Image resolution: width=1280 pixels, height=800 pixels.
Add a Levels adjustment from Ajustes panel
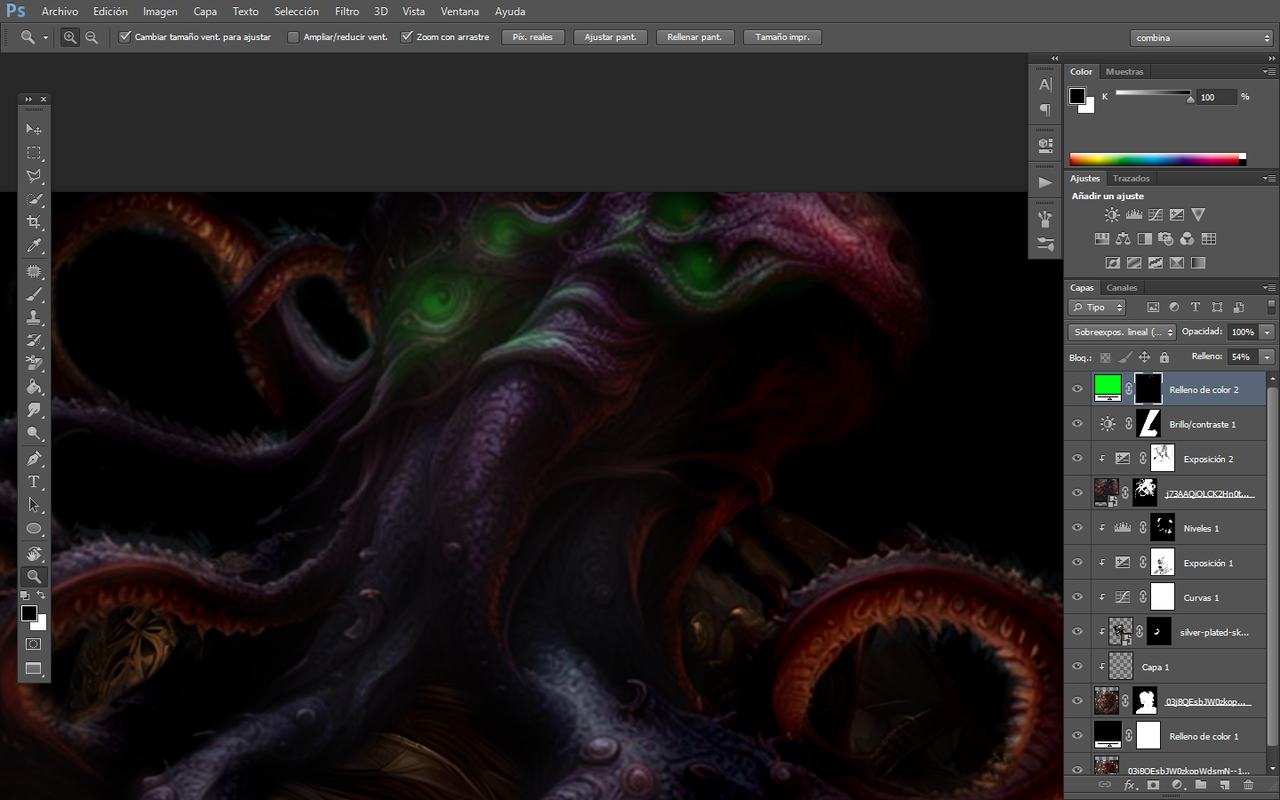pos(1134,214)
